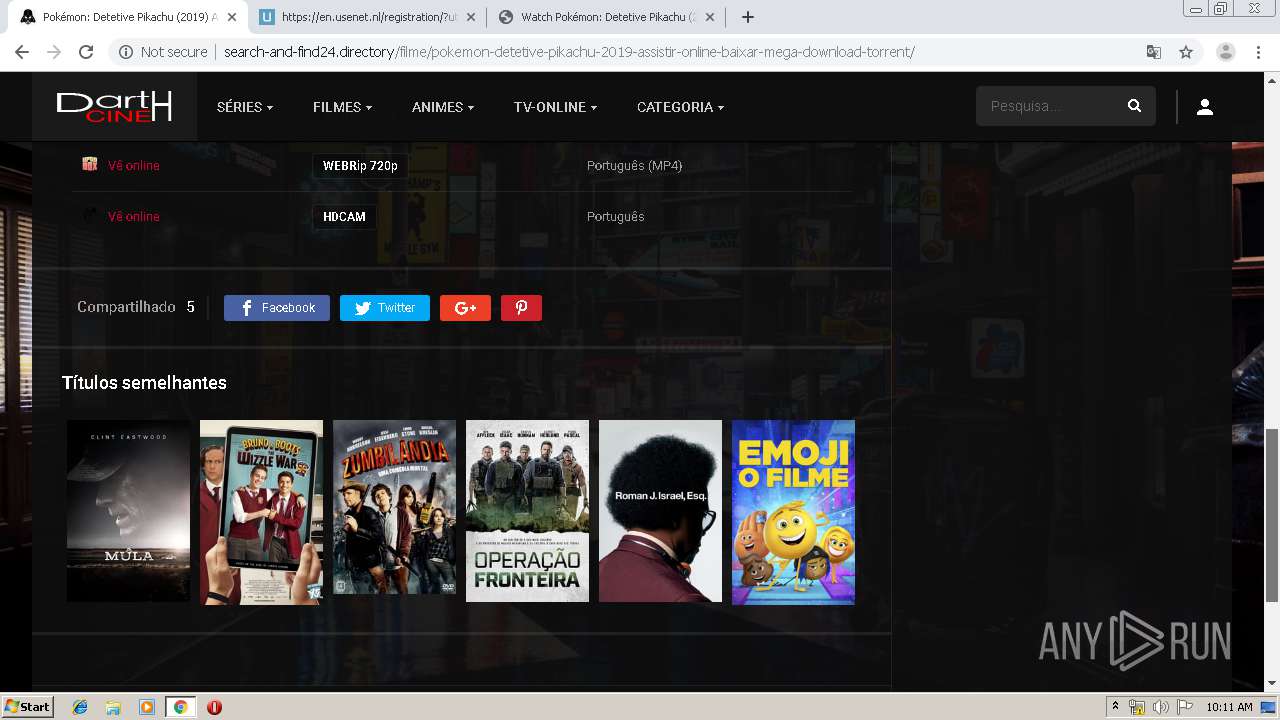This screenshot has width=1280, height=720.
Task: Click the browser address bar URL
Action: (x=569, y=52)
